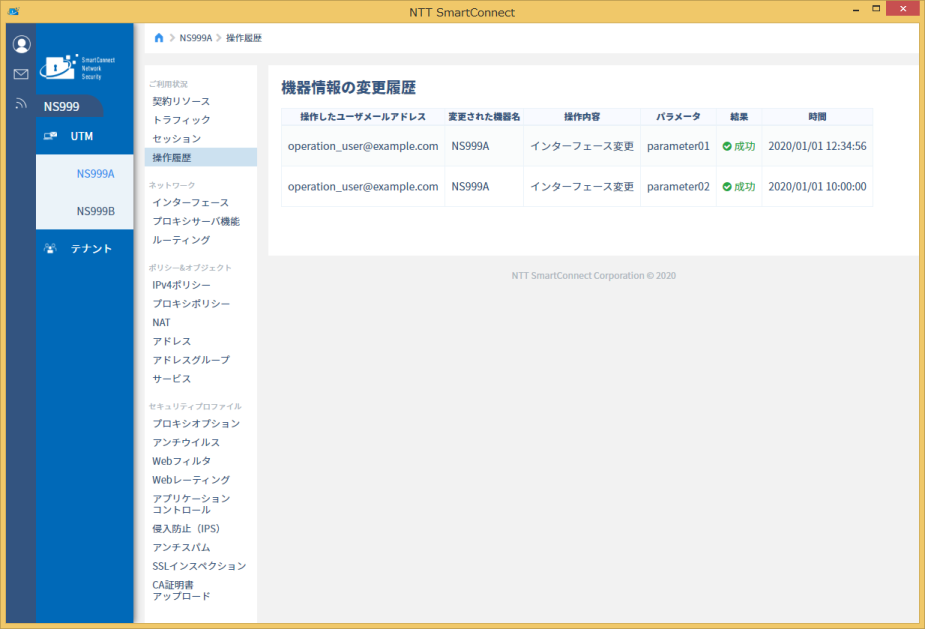Image resolution: width=925 pixels, height=629 pixels.
Task: Click the SmartConnect Network Security logo
Action: point(77,67)
